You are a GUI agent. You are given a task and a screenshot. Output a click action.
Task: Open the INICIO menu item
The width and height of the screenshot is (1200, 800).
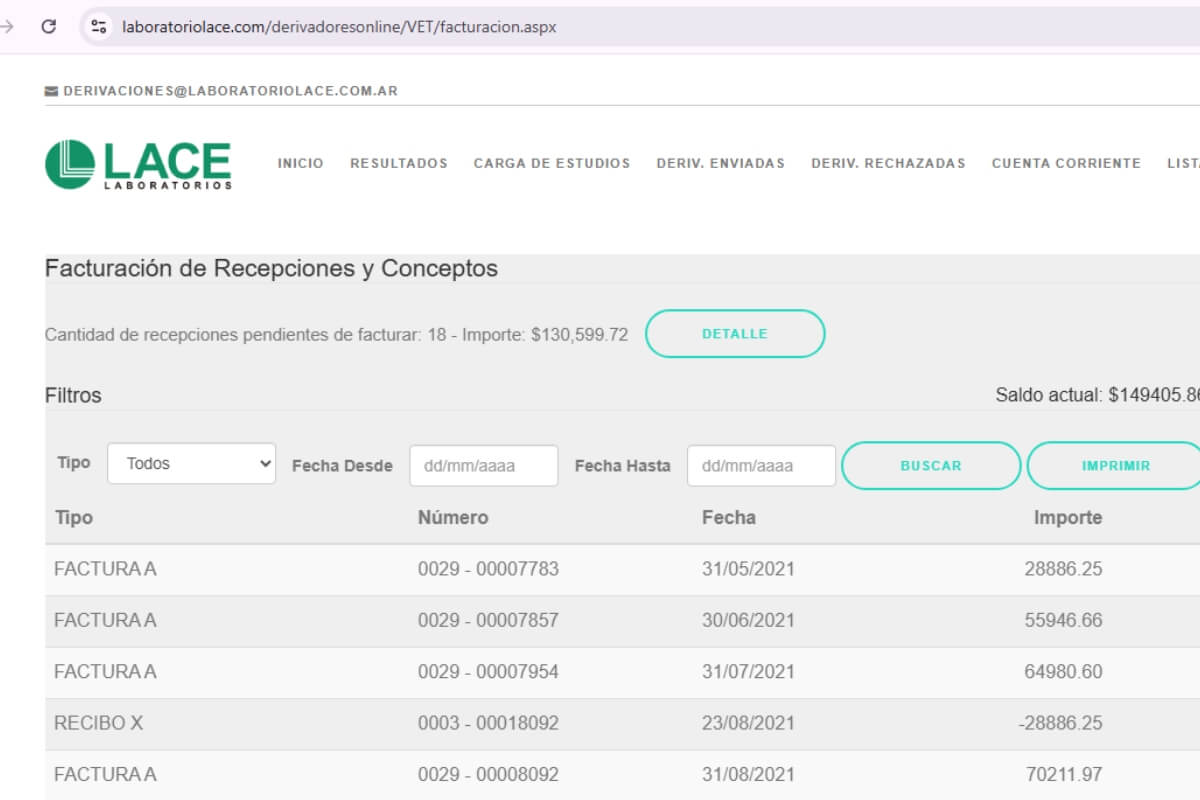300,163
